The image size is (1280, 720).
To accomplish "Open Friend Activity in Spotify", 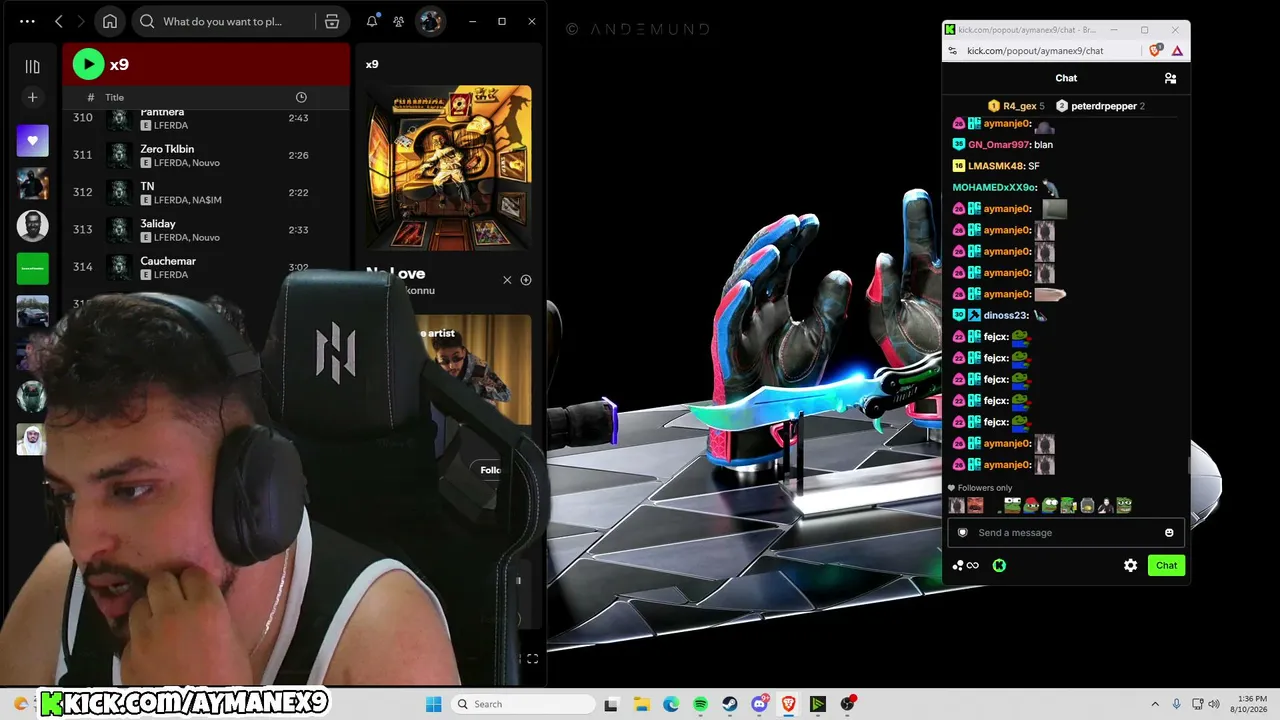I will point(399,21).
